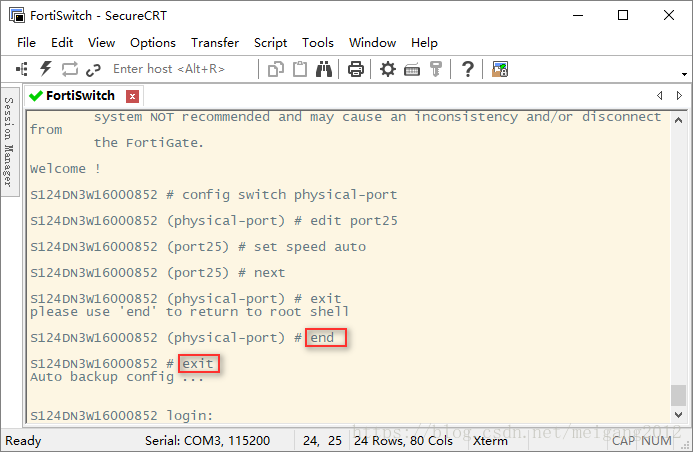Screen dimensions: 693x452
Task: Click the Quick Connect lightning icon
Action: tap(46, 69)
